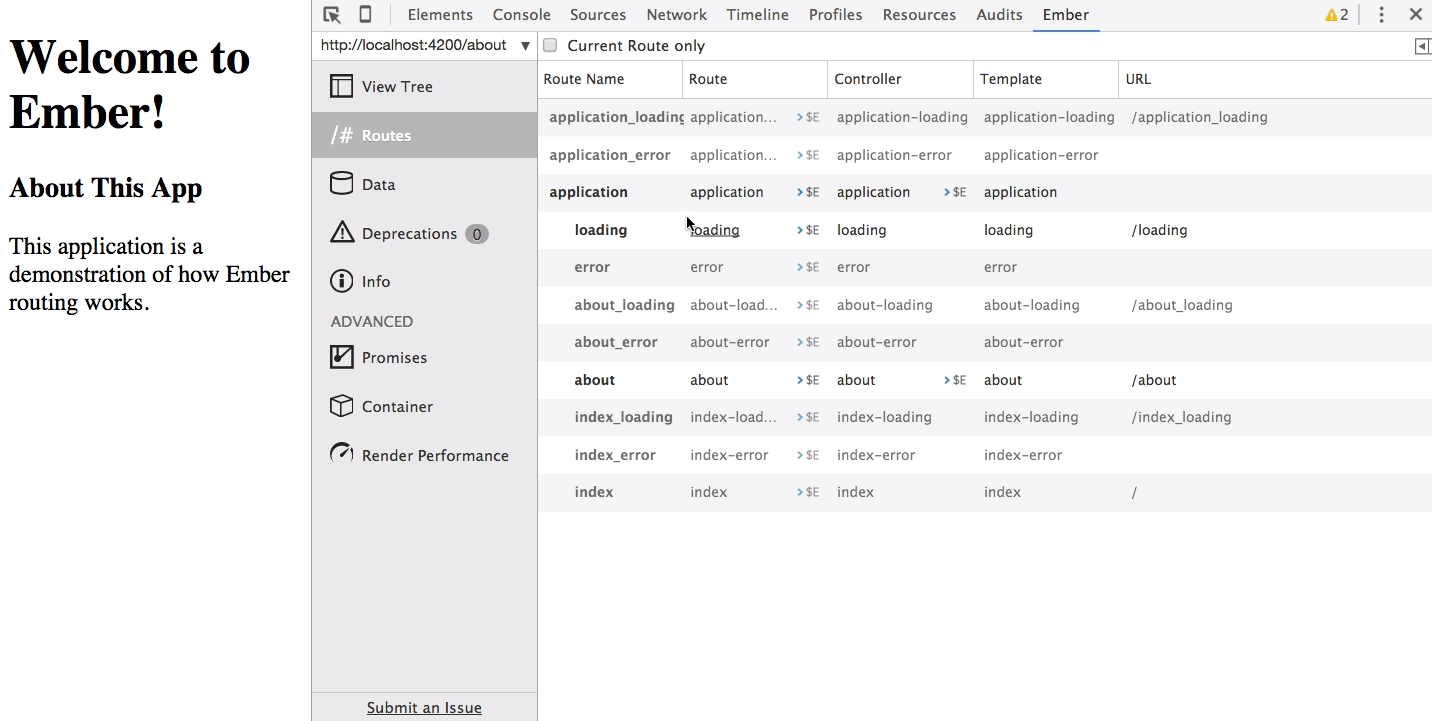Click the yellow warnings count indicator
The width and height of the screenshot is (1432, 721).
1337,15
